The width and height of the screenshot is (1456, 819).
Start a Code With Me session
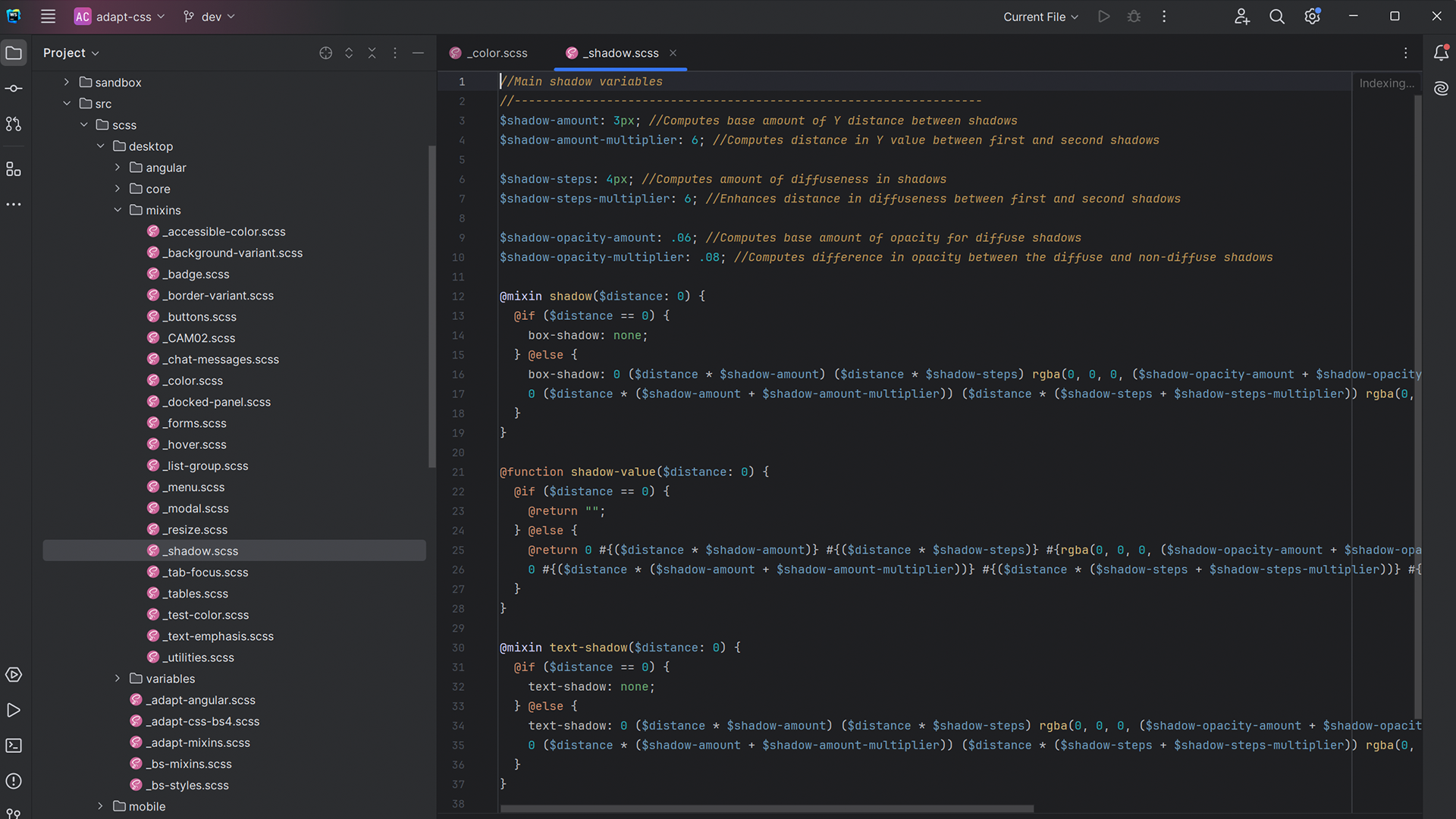click(x=1241, y=16)
